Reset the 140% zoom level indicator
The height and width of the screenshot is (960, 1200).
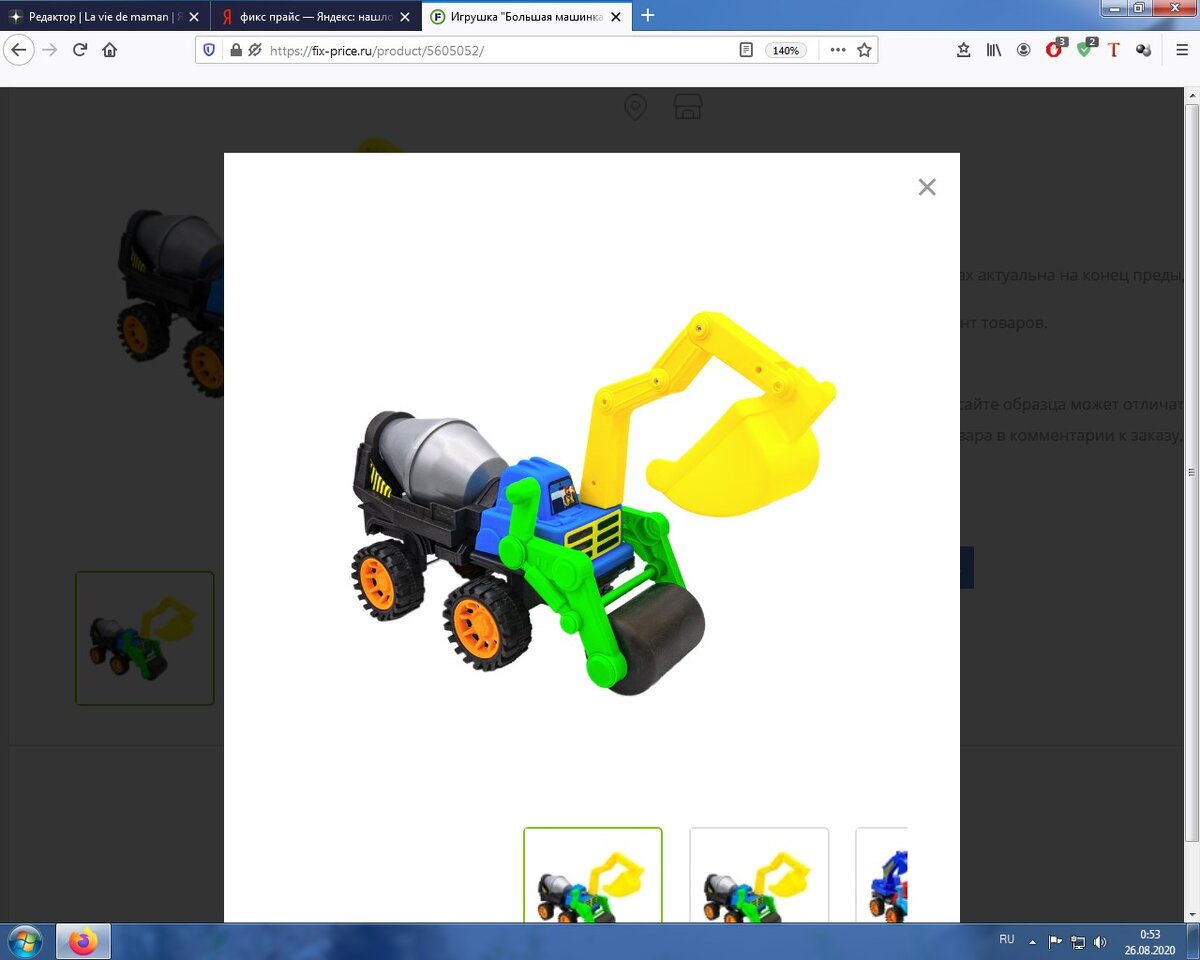[x=786, y=50]
